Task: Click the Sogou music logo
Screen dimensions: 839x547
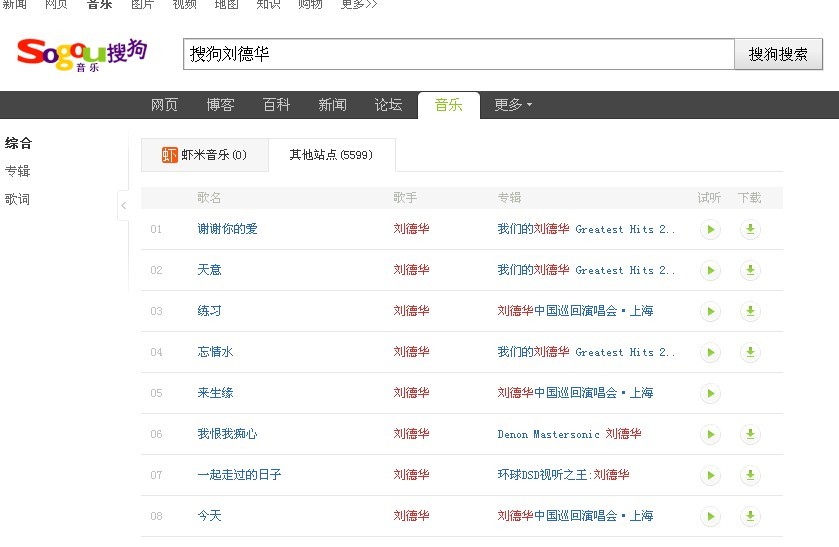Action: 82,55
